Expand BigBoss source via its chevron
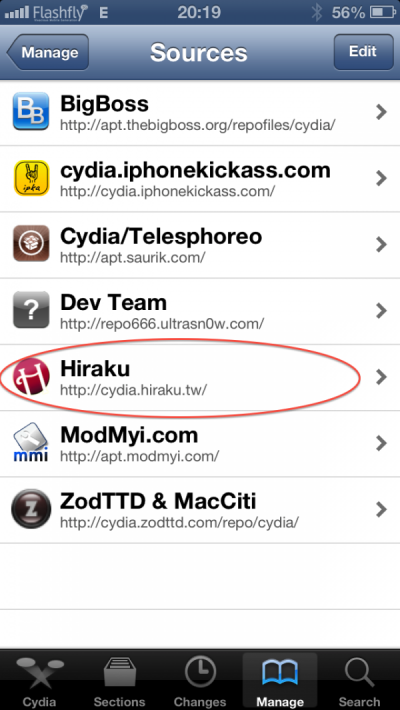Viewport: 400px width, 710px height. coord(381,112)
